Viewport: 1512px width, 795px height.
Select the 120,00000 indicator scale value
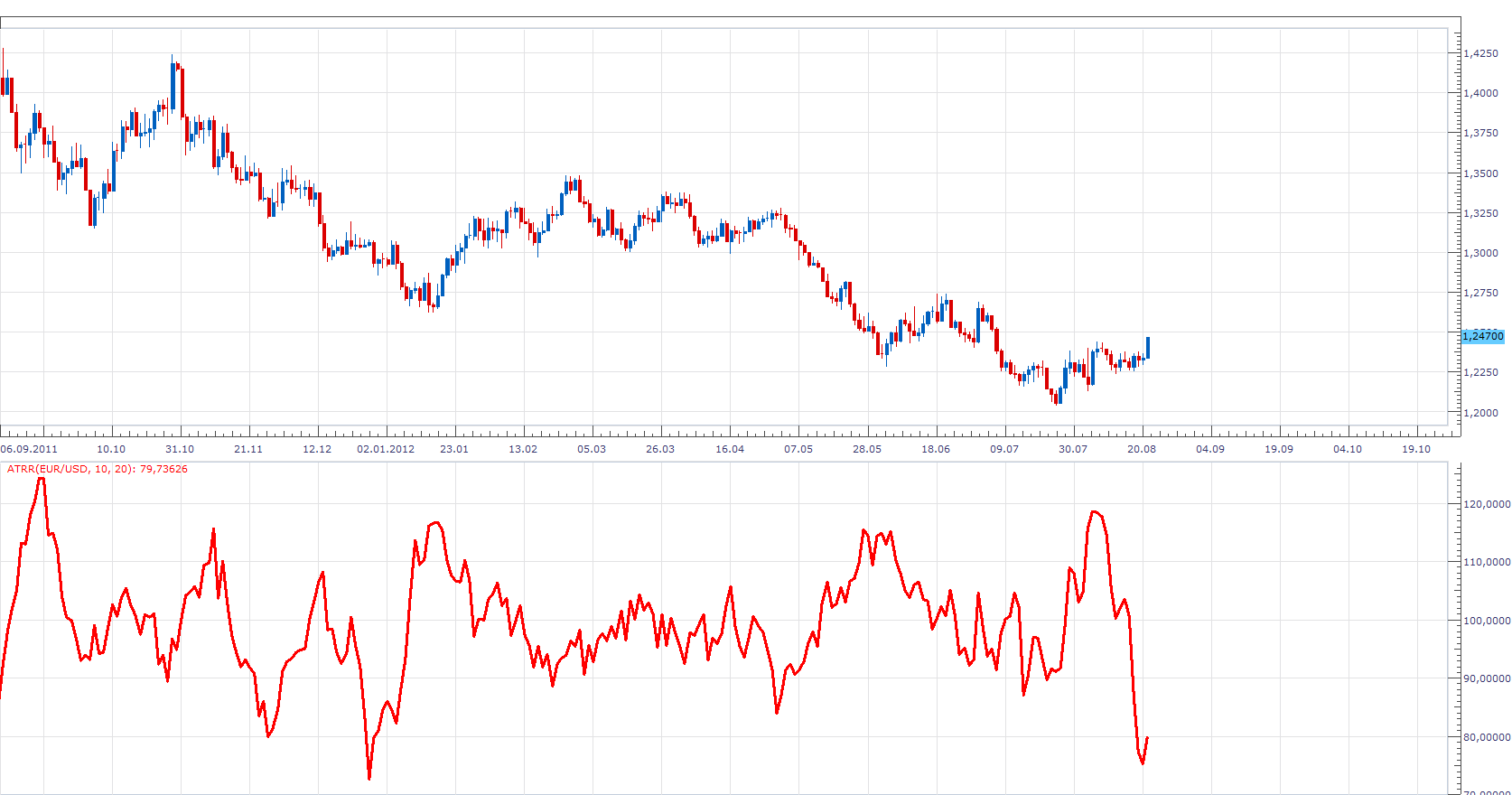1487,504
